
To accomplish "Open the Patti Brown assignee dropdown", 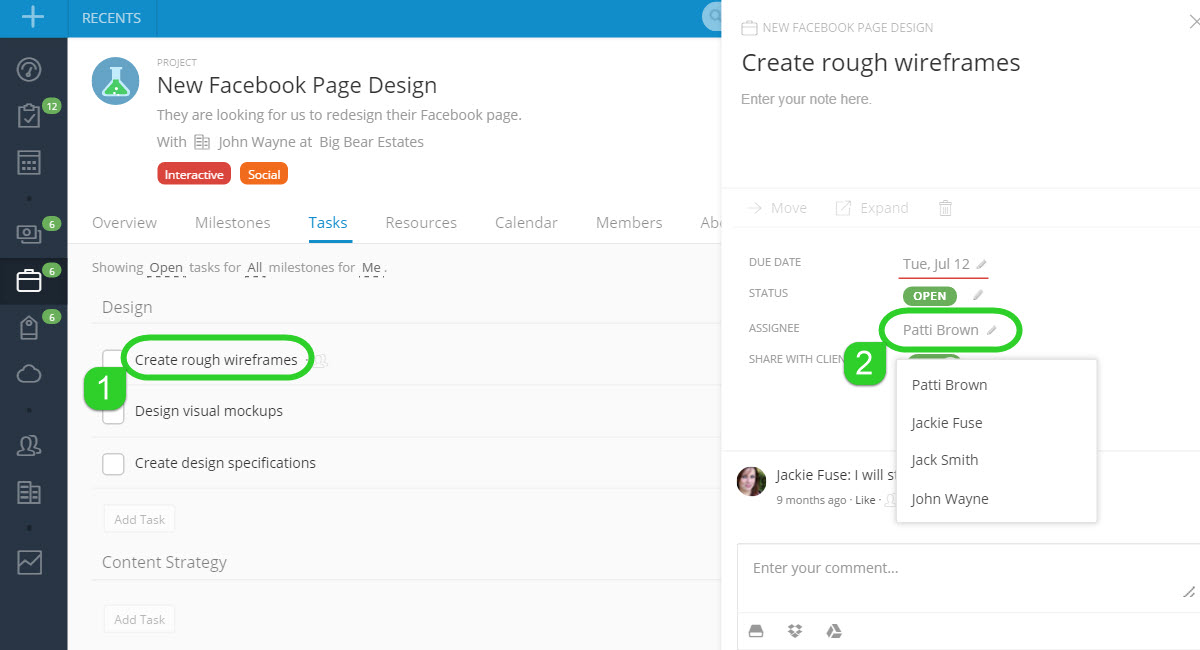I will pos(940,330).
